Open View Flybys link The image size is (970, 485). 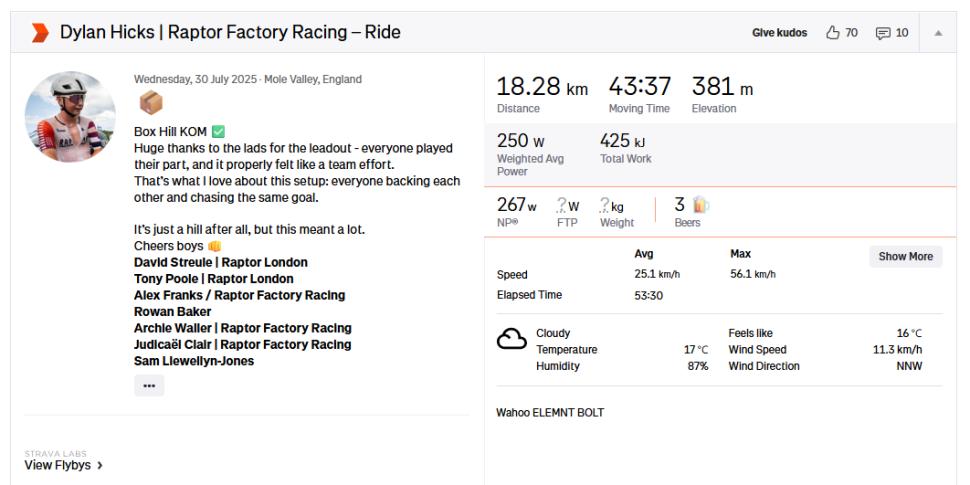pos(64,465)
